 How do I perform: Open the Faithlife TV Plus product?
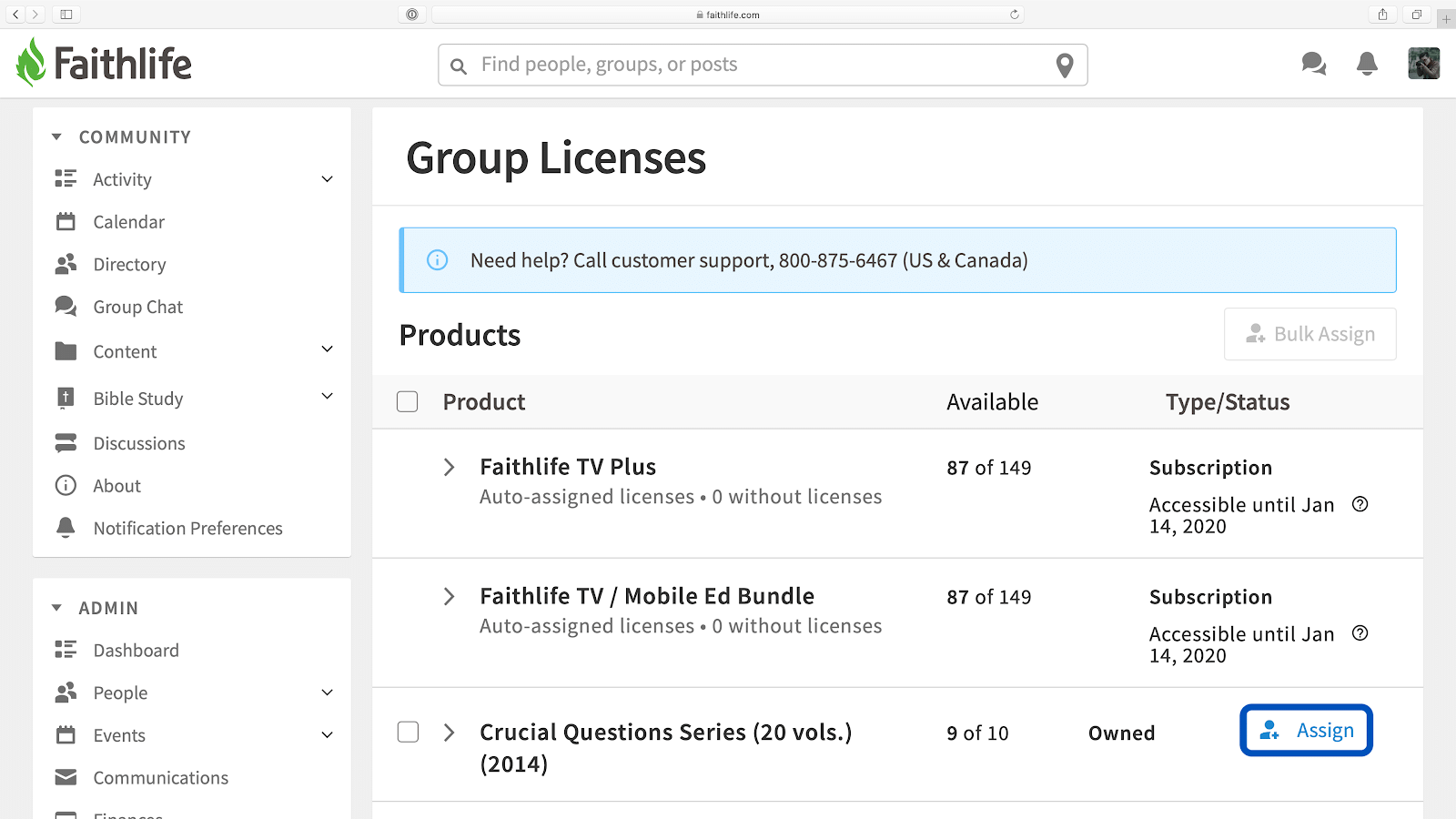(568, 467)
